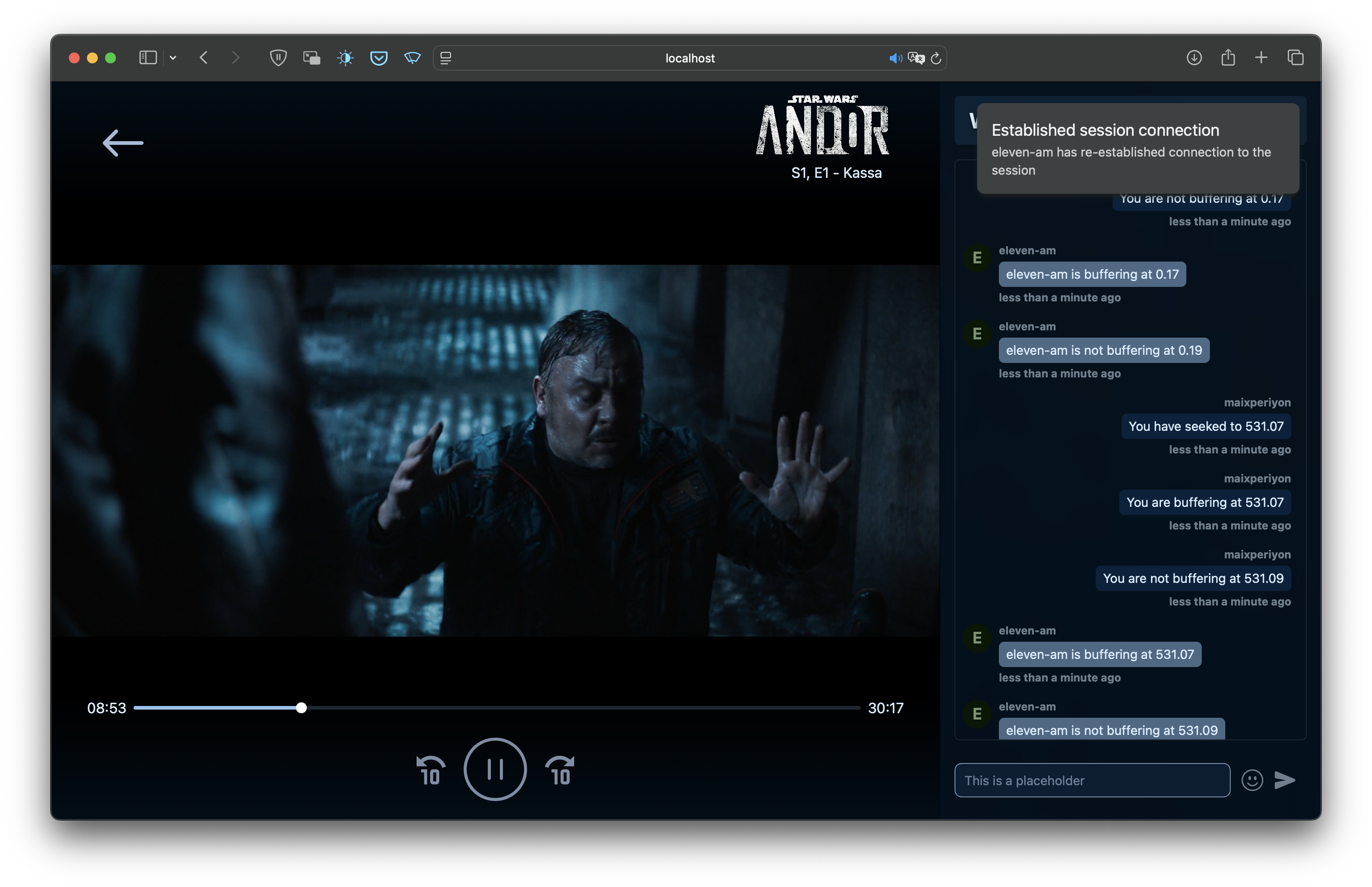
Task: Click the "eleven-am is buffering at 0.17" message
Action: pyautogui.click(x=1092, y=274)
